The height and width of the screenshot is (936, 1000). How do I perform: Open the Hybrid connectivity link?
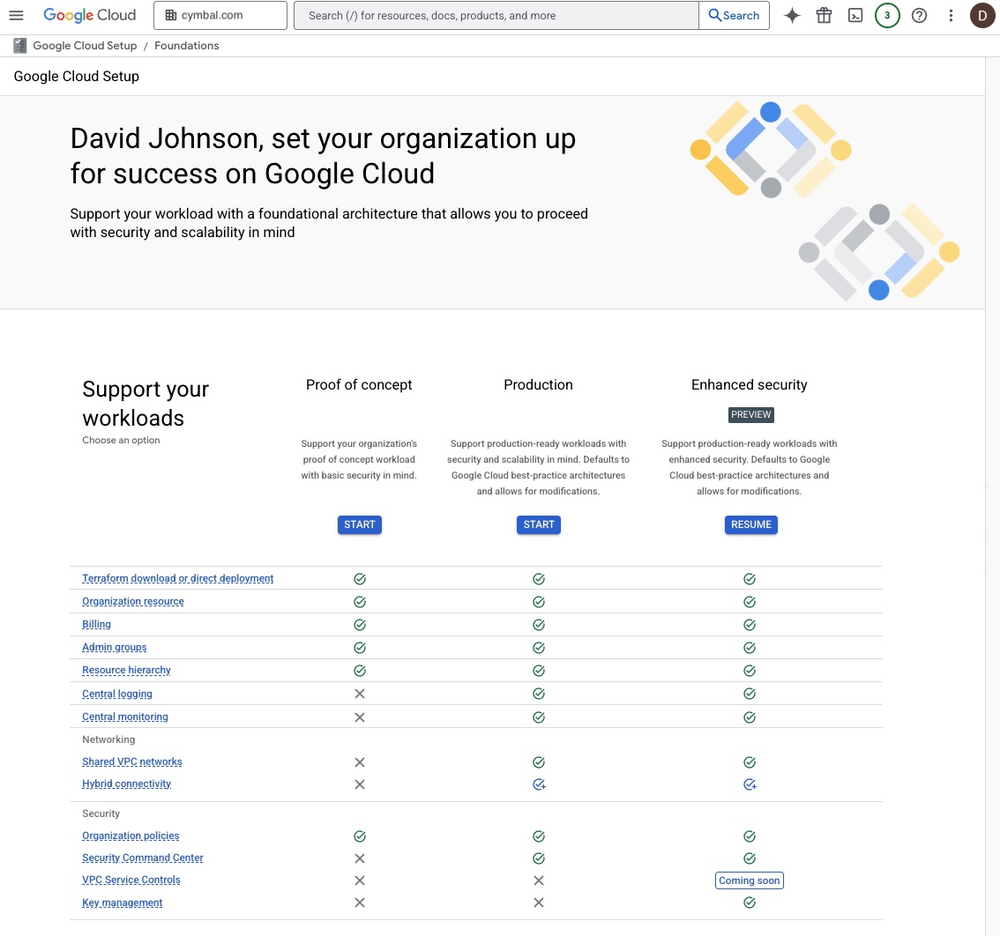126,784
